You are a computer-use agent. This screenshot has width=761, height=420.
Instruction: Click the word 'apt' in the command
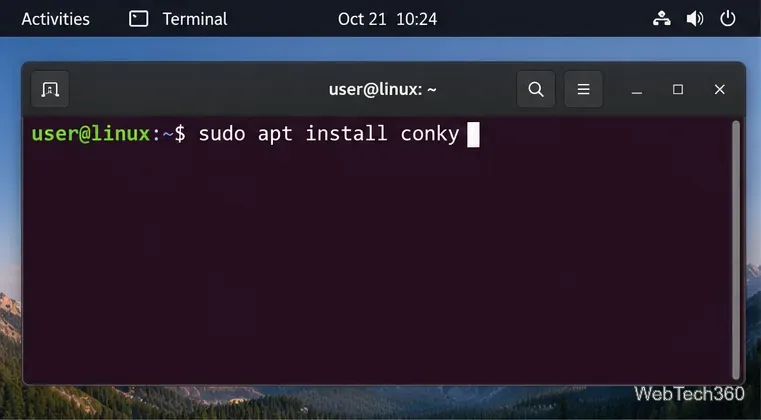tap(275, 134)
